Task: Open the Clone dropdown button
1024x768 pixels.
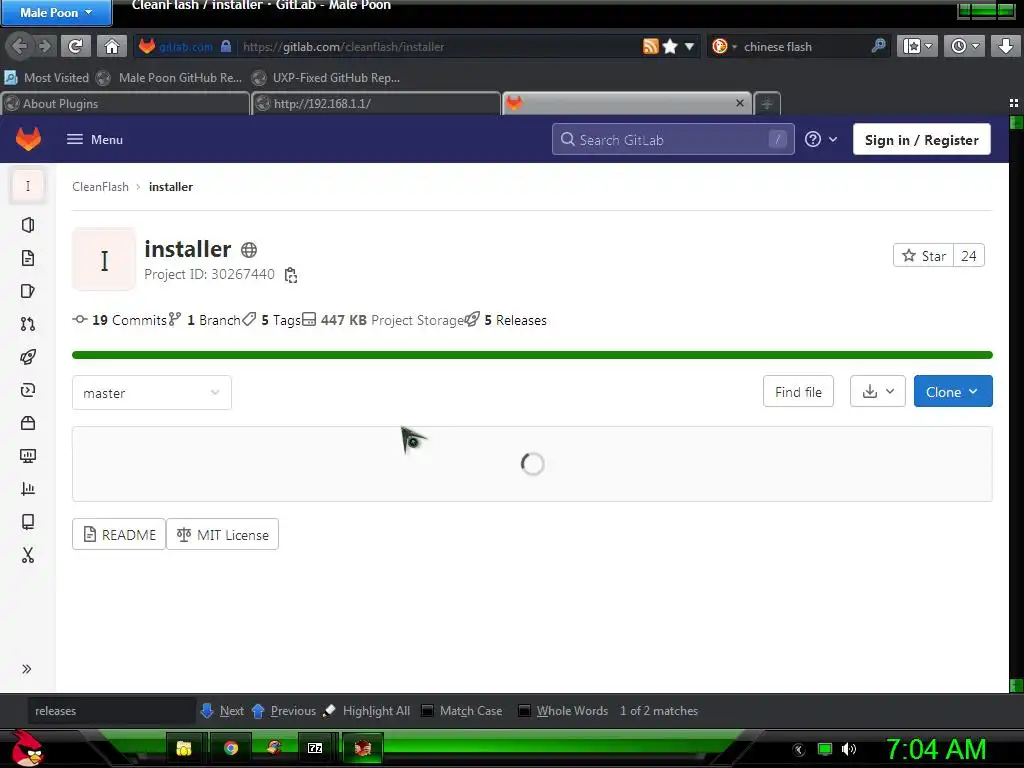Action: [x=953, y=391]
